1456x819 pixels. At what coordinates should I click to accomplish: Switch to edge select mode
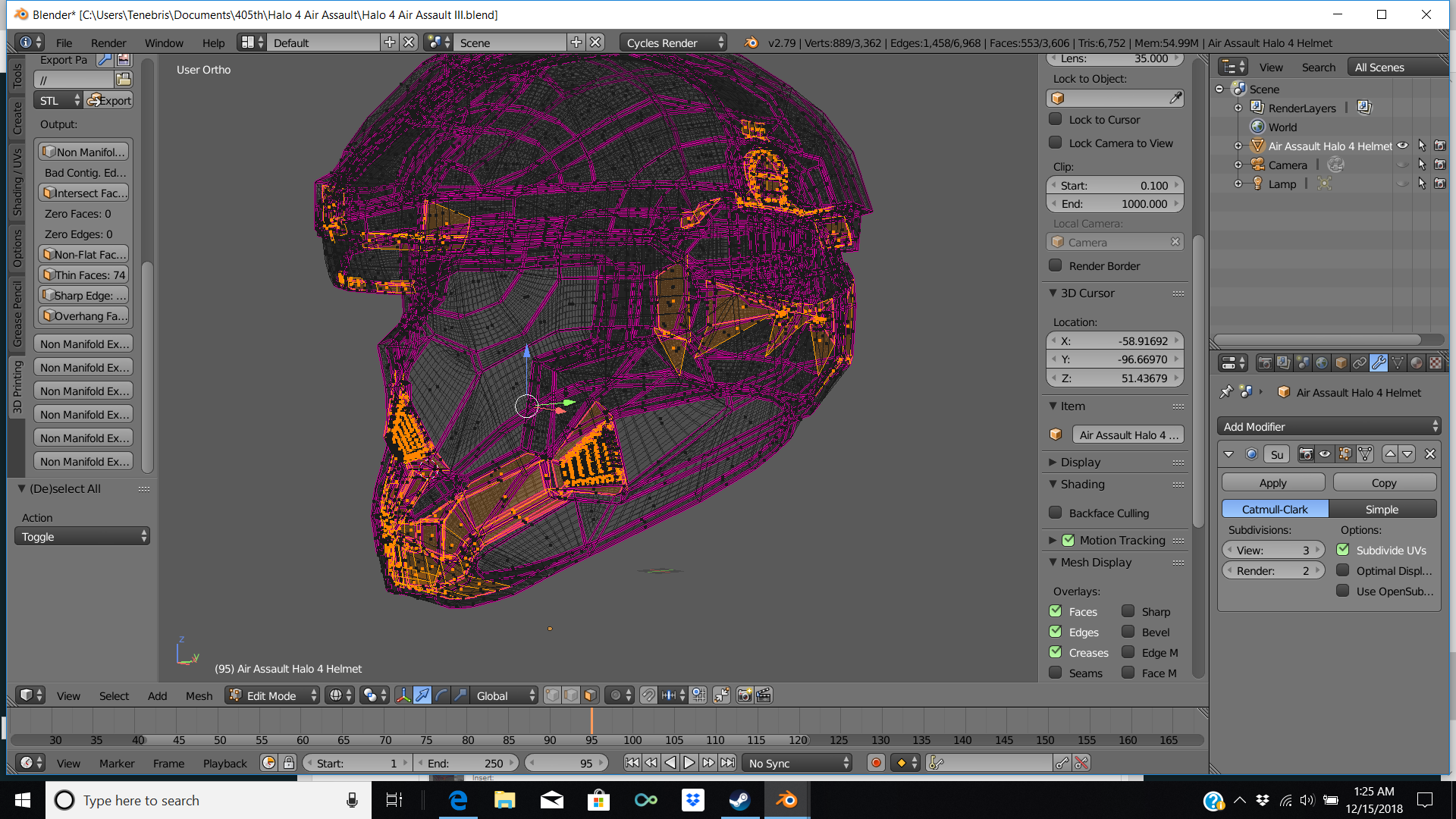(572, 695)
